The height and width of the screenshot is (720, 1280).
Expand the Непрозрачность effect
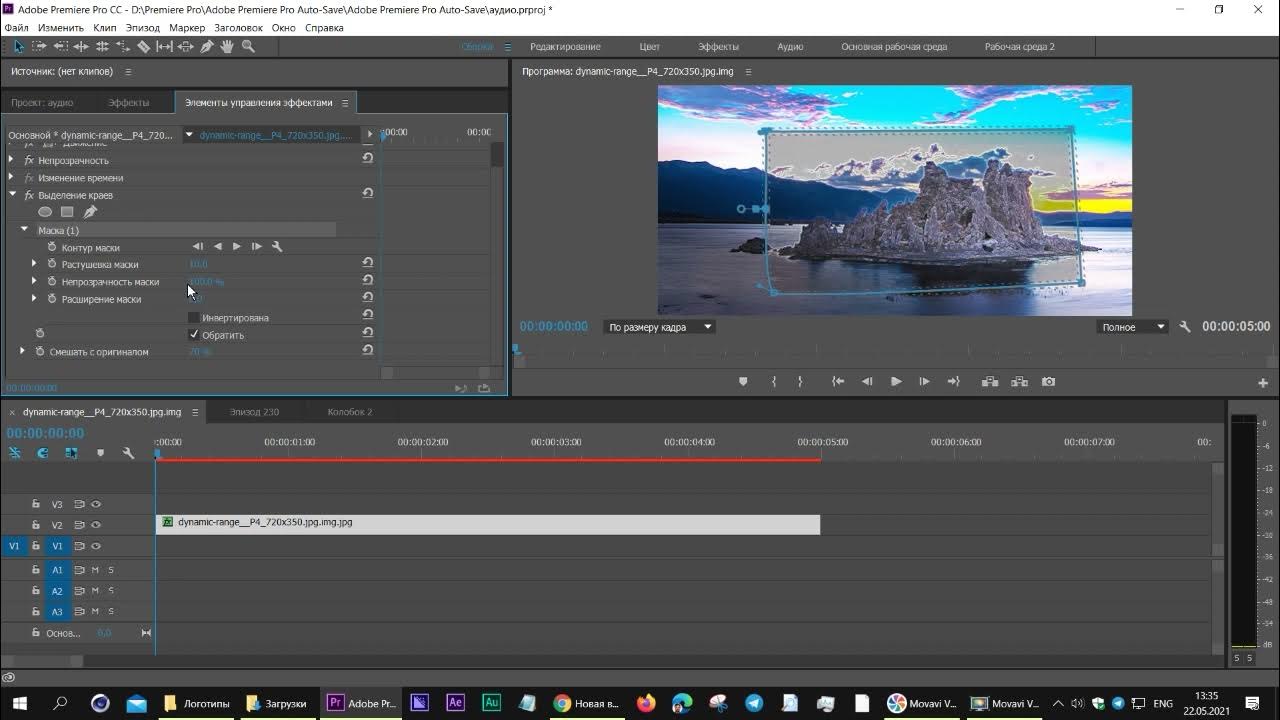point(12,160)
